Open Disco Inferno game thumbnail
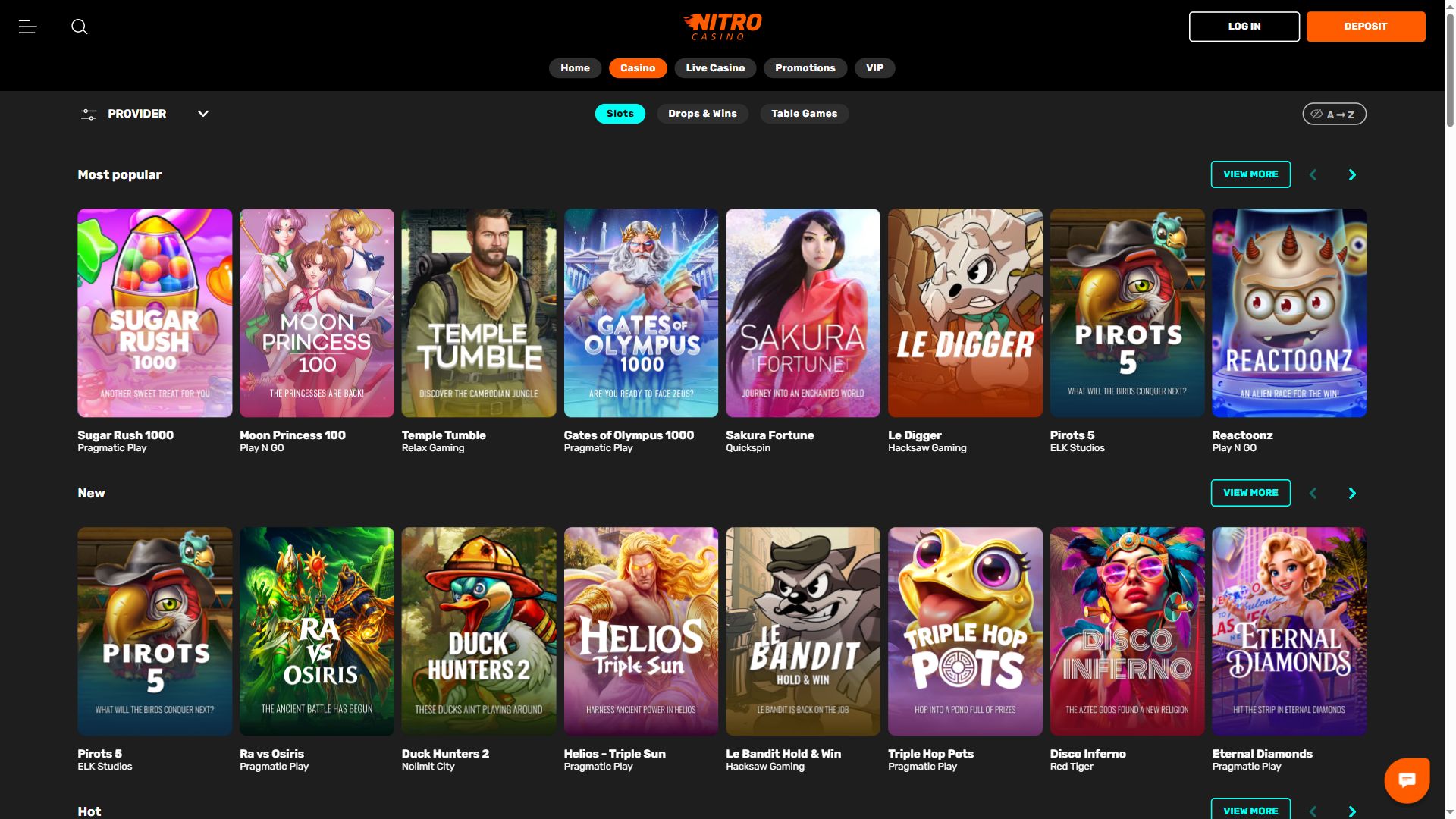The height and width of the screenshot is (819, 1456). pos(1127,632)
